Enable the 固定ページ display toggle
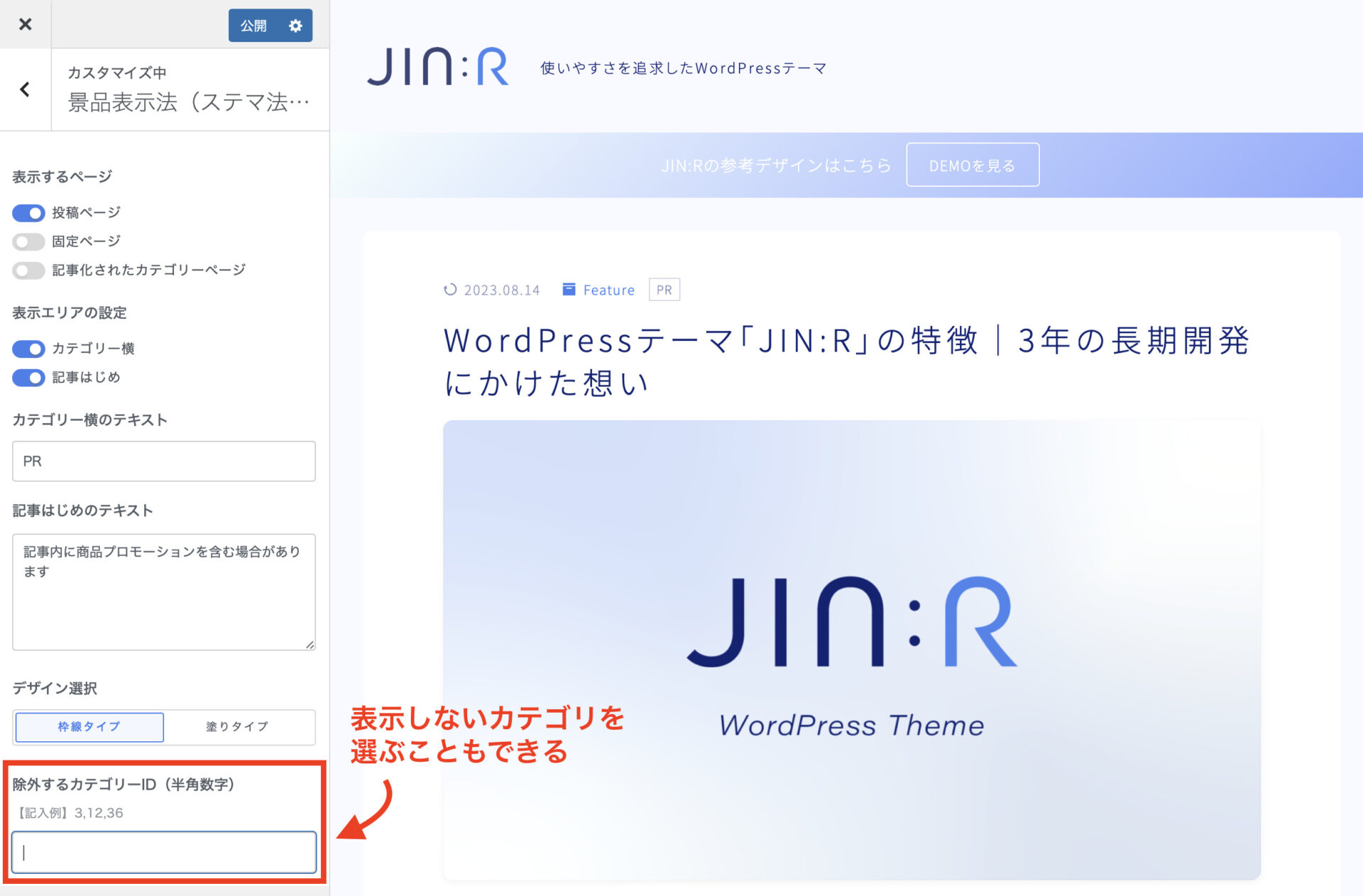The width and height of the screenshot is (1363, 896). click(x=28, y=241)
